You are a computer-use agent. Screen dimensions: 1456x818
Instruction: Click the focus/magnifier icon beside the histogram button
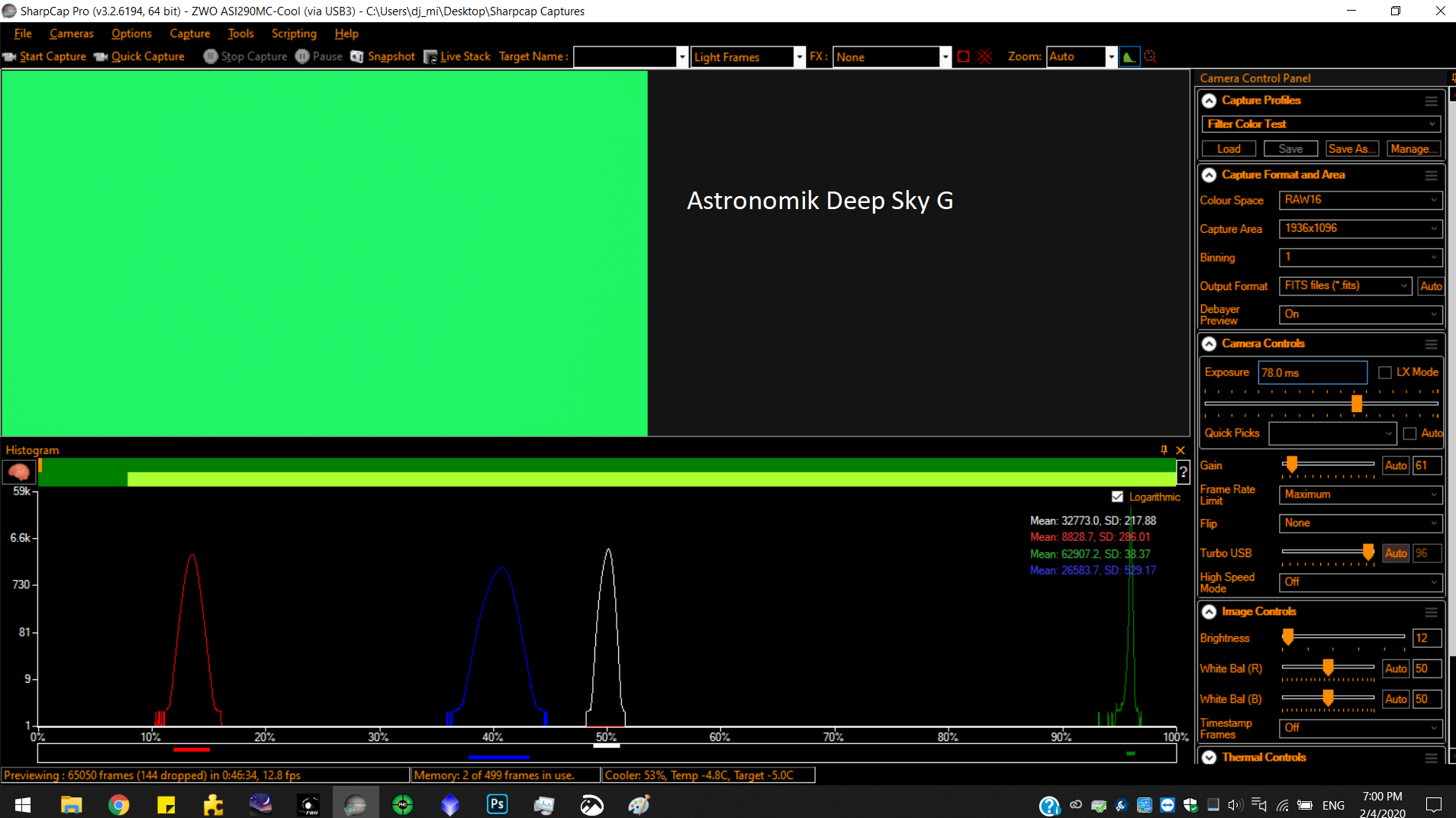click(1151, 56)
